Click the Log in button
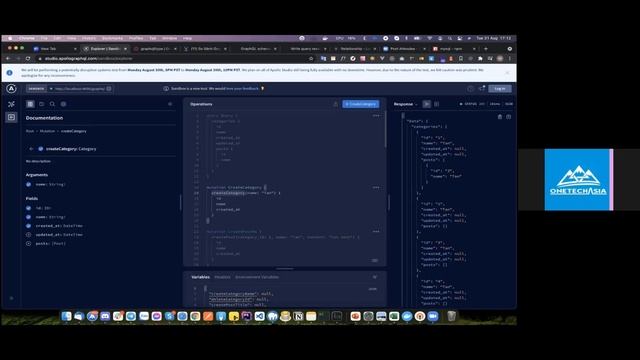Screen dimensions: 640x360 pyautogui.click(x=500, y=89)
